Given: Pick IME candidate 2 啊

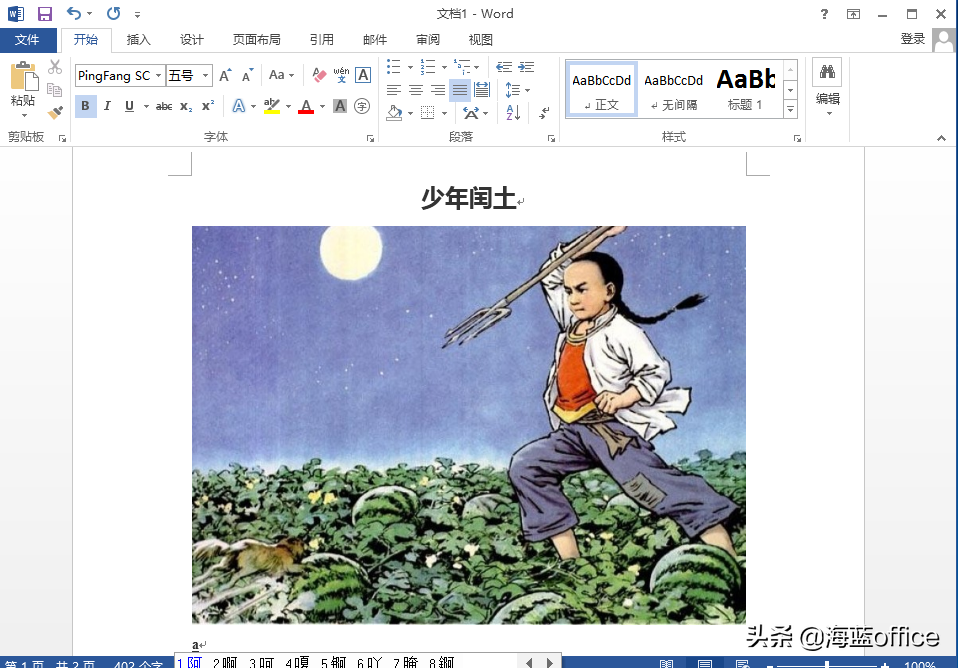Looking at the screenshot, I should pyautogui.click(x=225, y=662).
